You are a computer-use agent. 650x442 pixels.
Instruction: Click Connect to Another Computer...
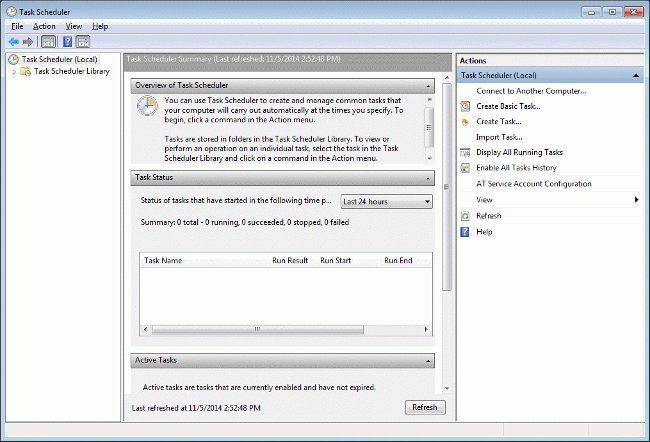click(x=531, y=91)
